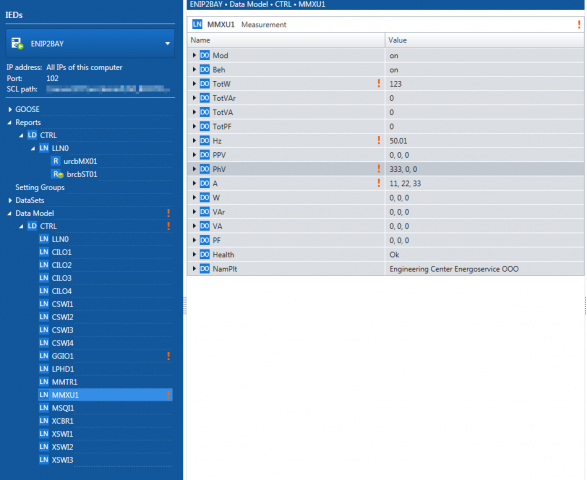Click the DO icon of the TotW row
Screen dimensions: 587x480
pyautogui.click(x=205, y=84)
